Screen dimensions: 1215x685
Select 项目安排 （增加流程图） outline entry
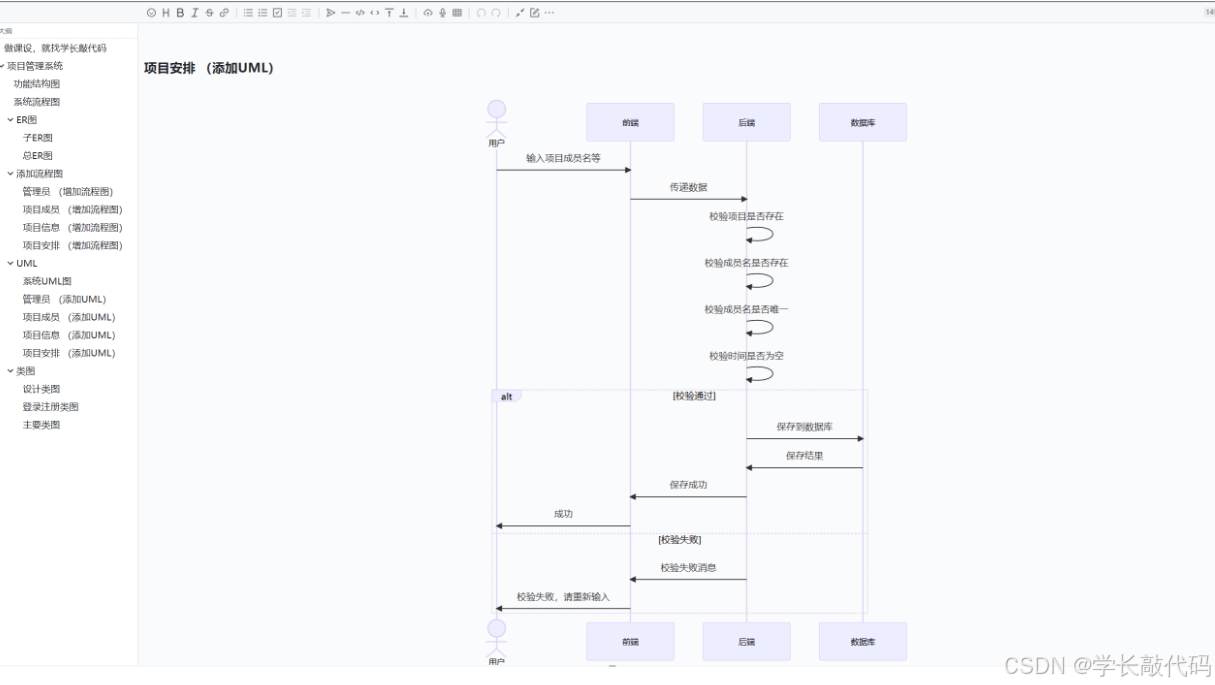pos(73,246)
